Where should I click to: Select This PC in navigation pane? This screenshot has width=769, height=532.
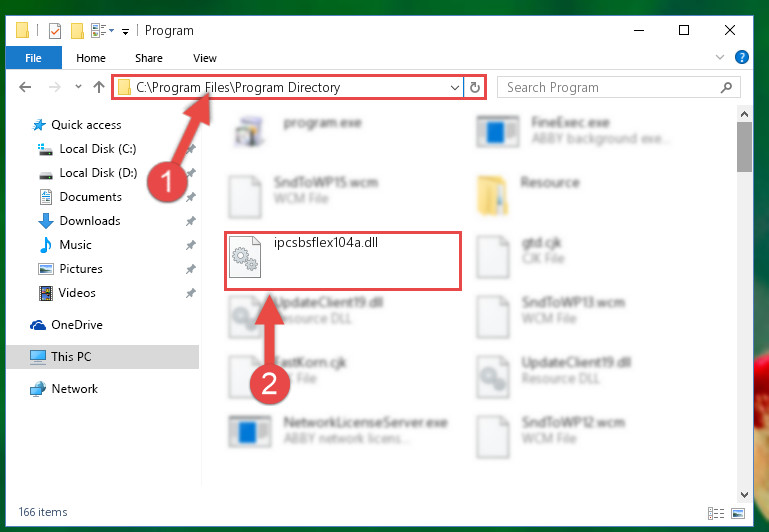[x=103, y=356]
